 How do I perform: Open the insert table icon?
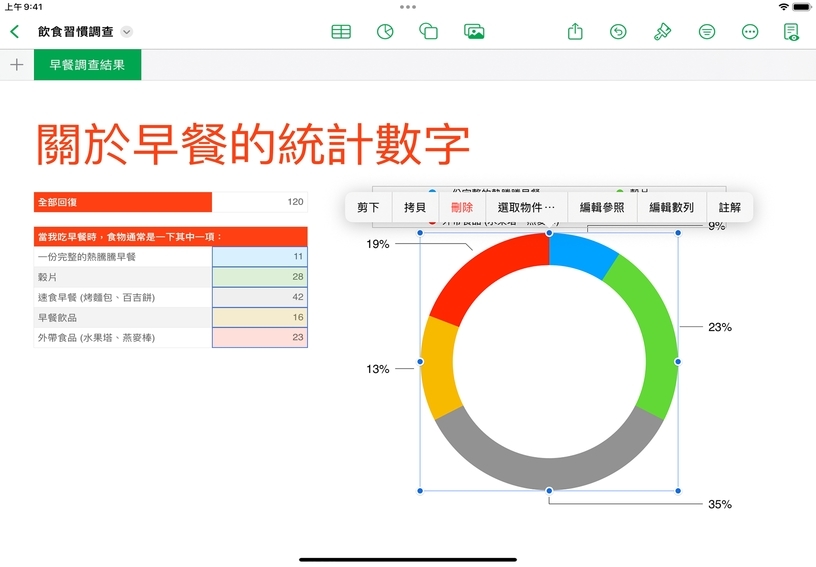tap(341, 31)
